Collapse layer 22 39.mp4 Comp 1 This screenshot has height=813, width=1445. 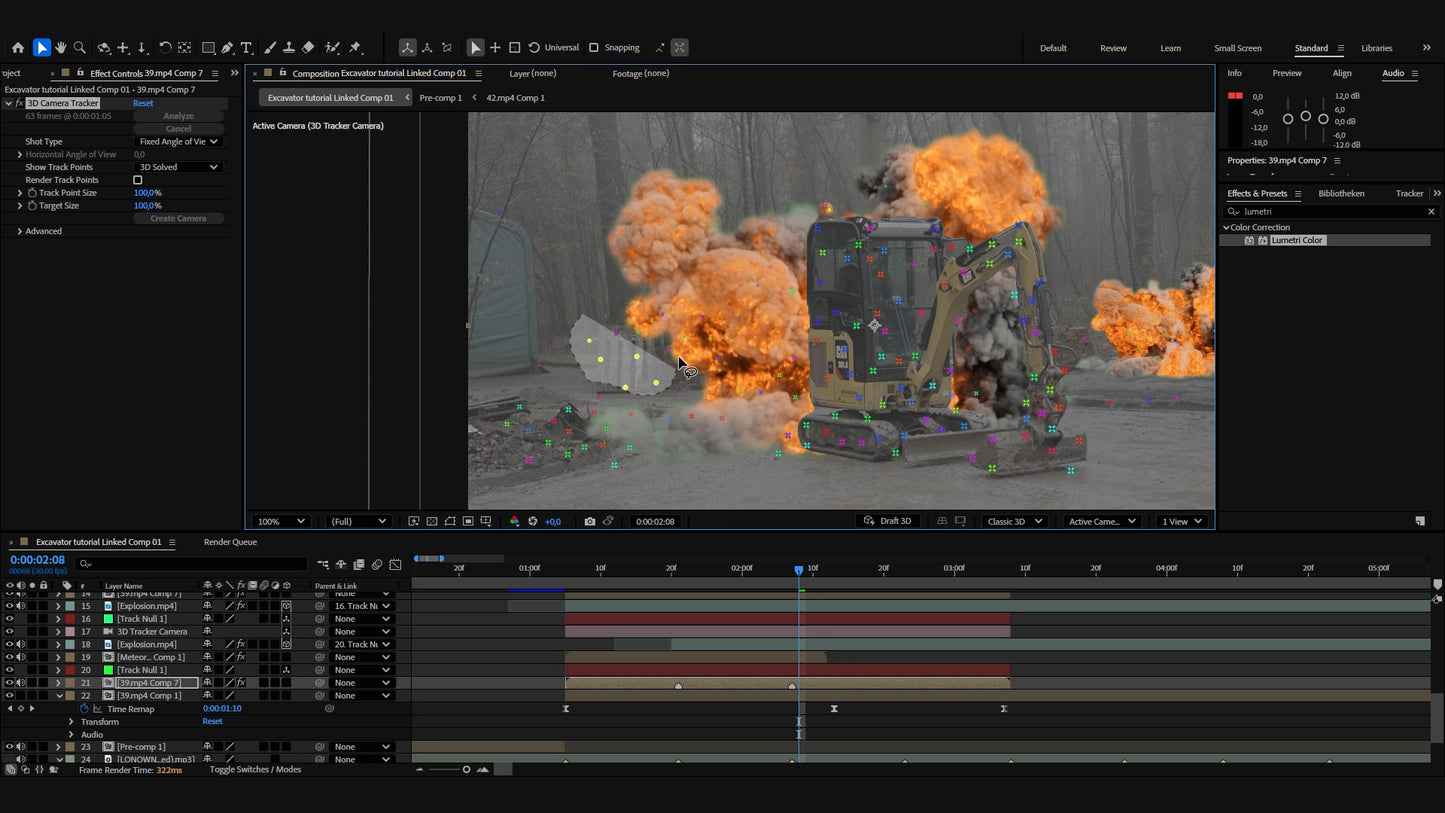click(59, 696)
